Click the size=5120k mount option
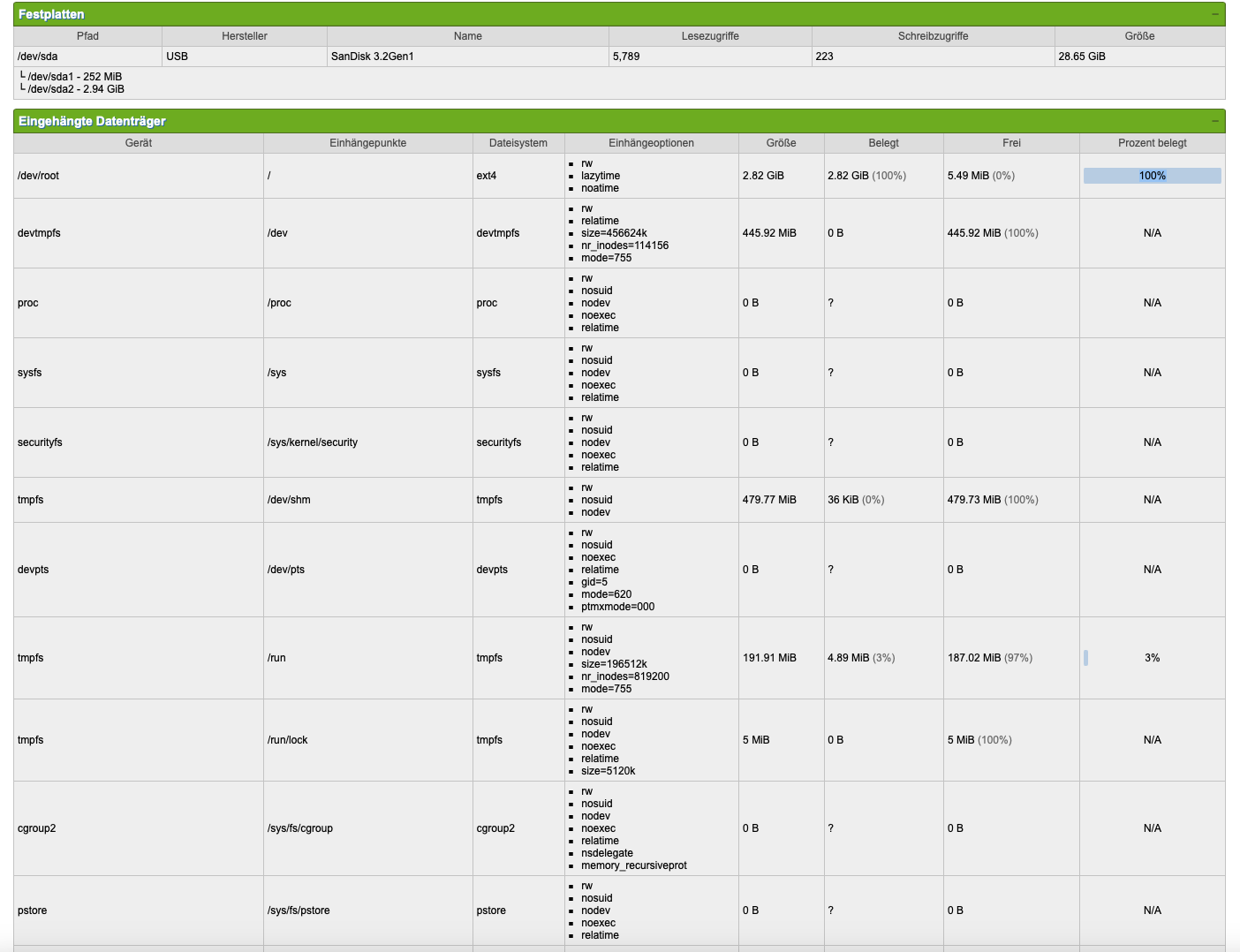 (608, 771)
